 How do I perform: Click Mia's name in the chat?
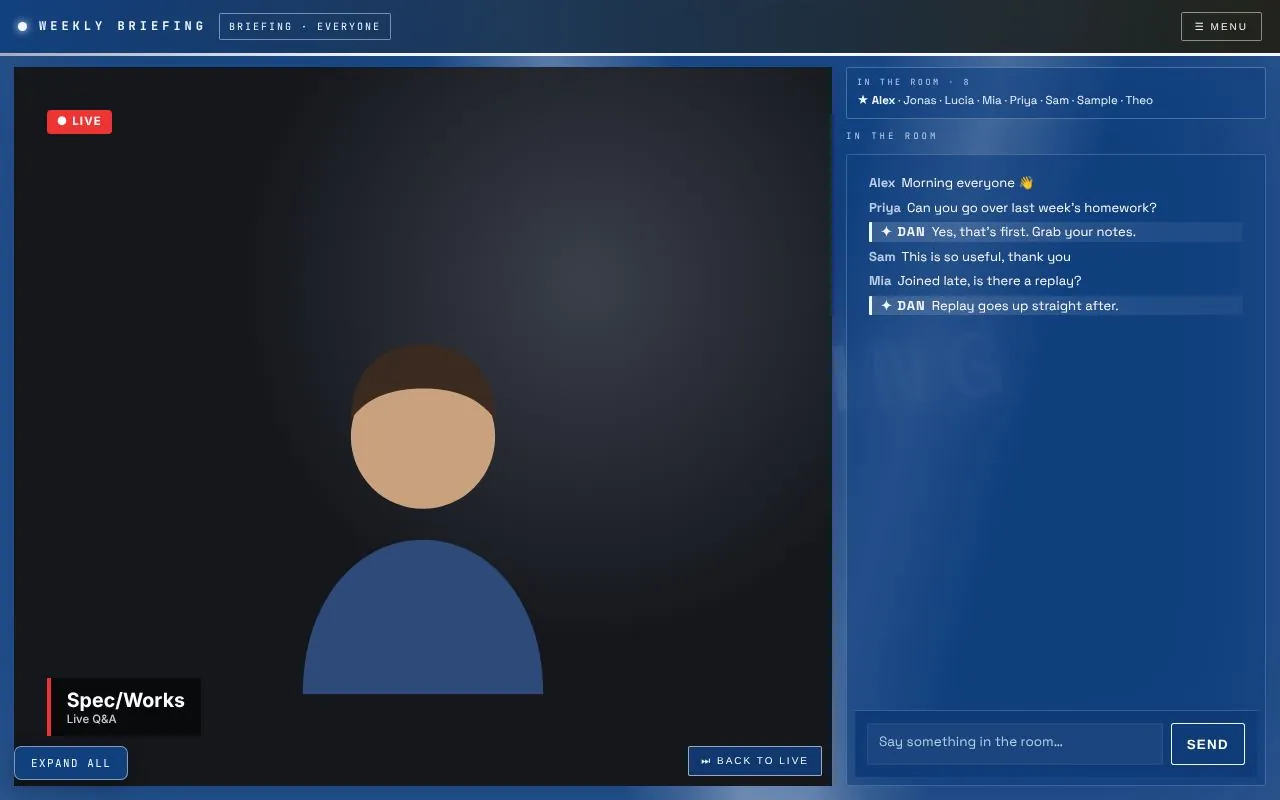tap(880, 281)
